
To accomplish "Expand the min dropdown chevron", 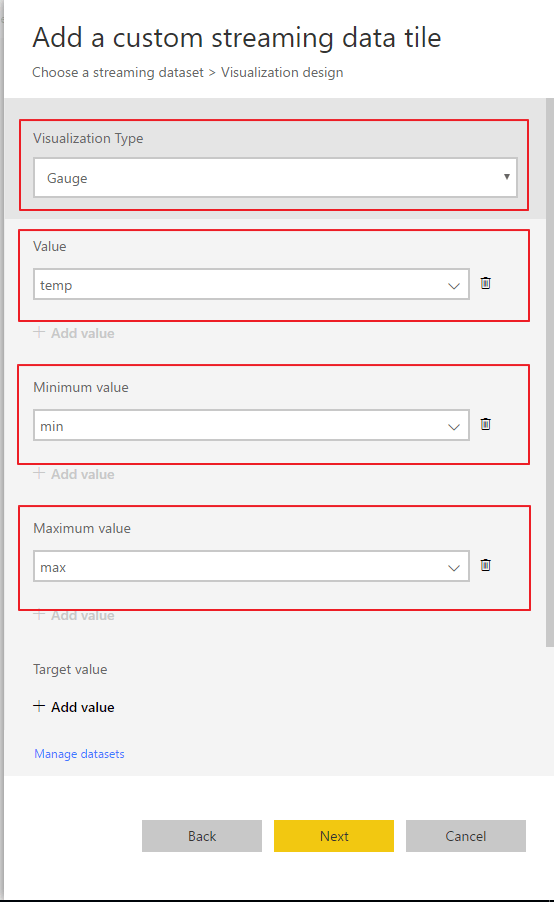I will click(x=454, y=426).
